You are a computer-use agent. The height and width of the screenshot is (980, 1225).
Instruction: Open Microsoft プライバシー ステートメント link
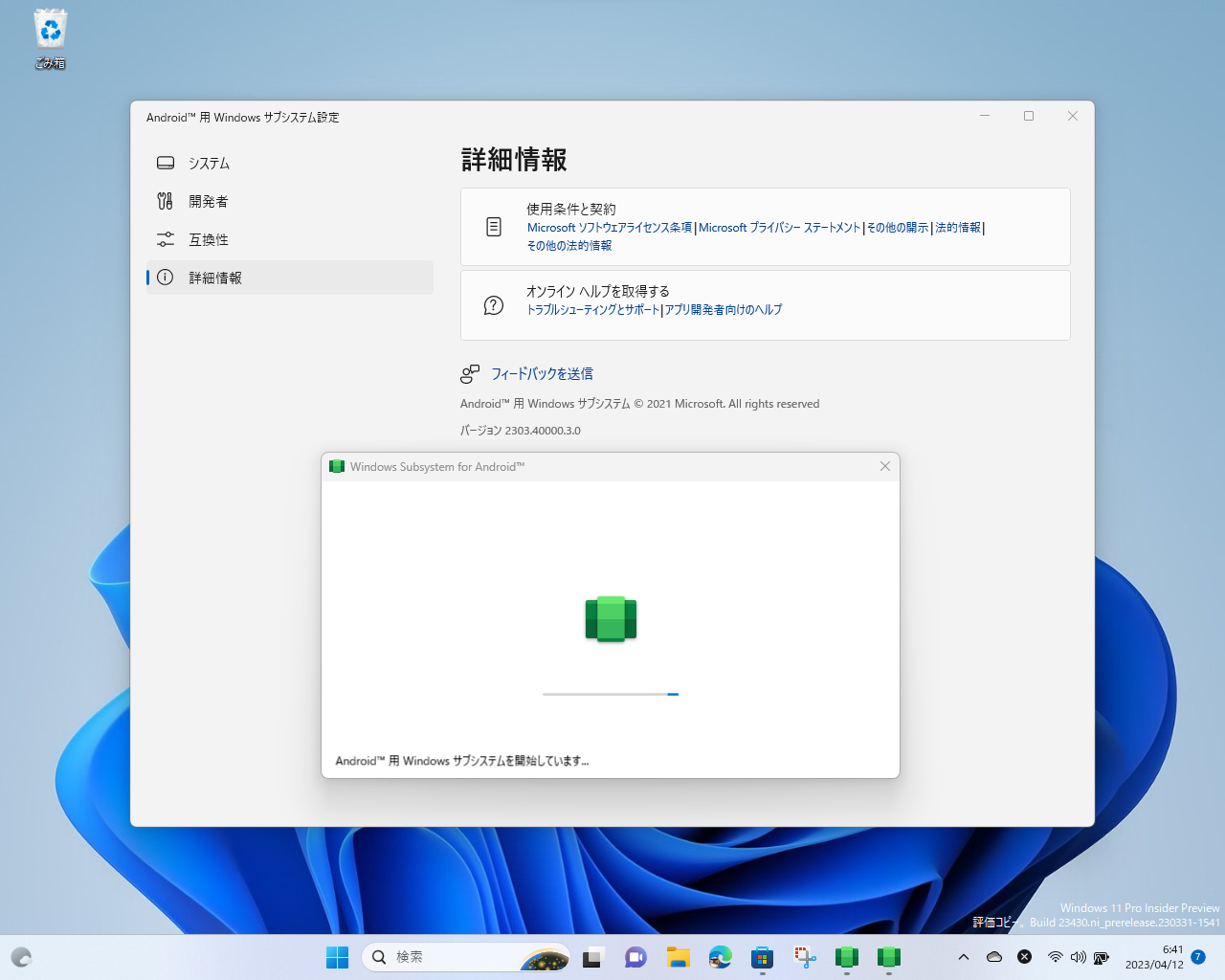tap(779, 227)
